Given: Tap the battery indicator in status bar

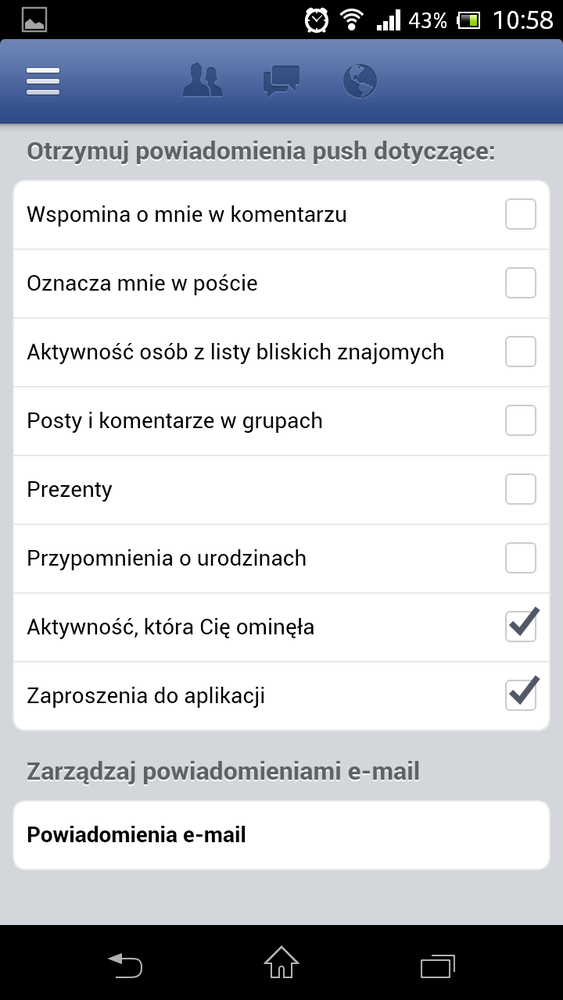Looking at the screenshot, I should click(x=469, y=20).
